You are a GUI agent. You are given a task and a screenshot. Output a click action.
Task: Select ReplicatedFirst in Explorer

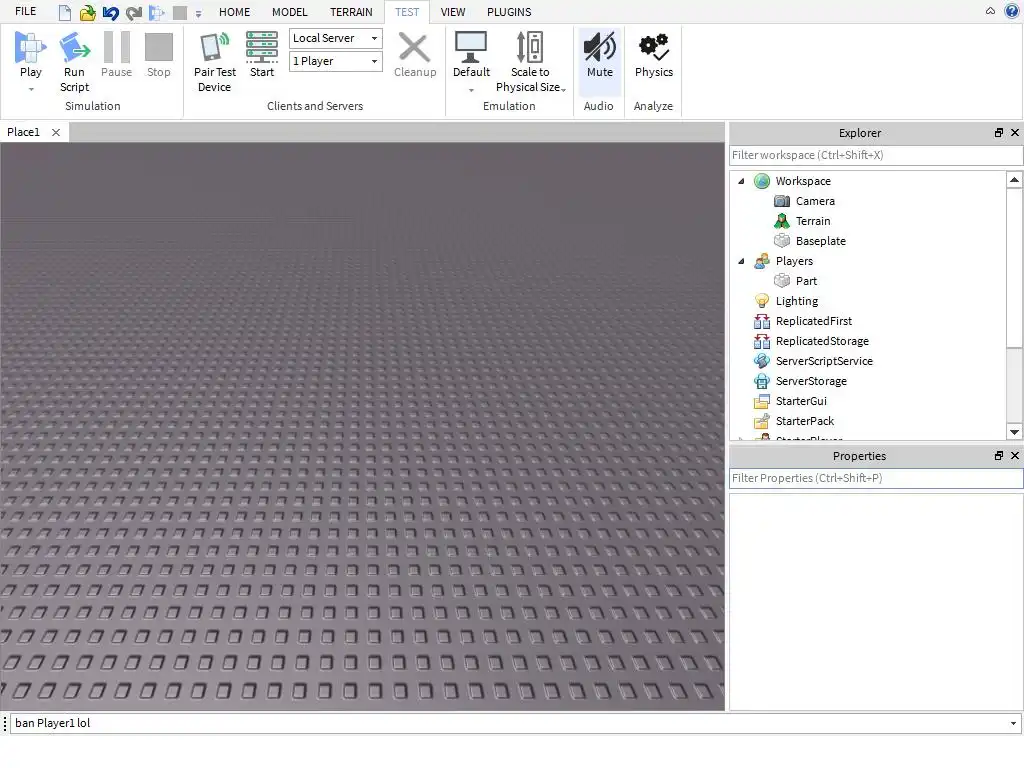point(814,321)
